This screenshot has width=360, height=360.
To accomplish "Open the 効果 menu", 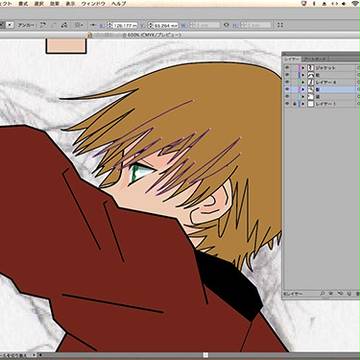I will click(x=56, y=4).
